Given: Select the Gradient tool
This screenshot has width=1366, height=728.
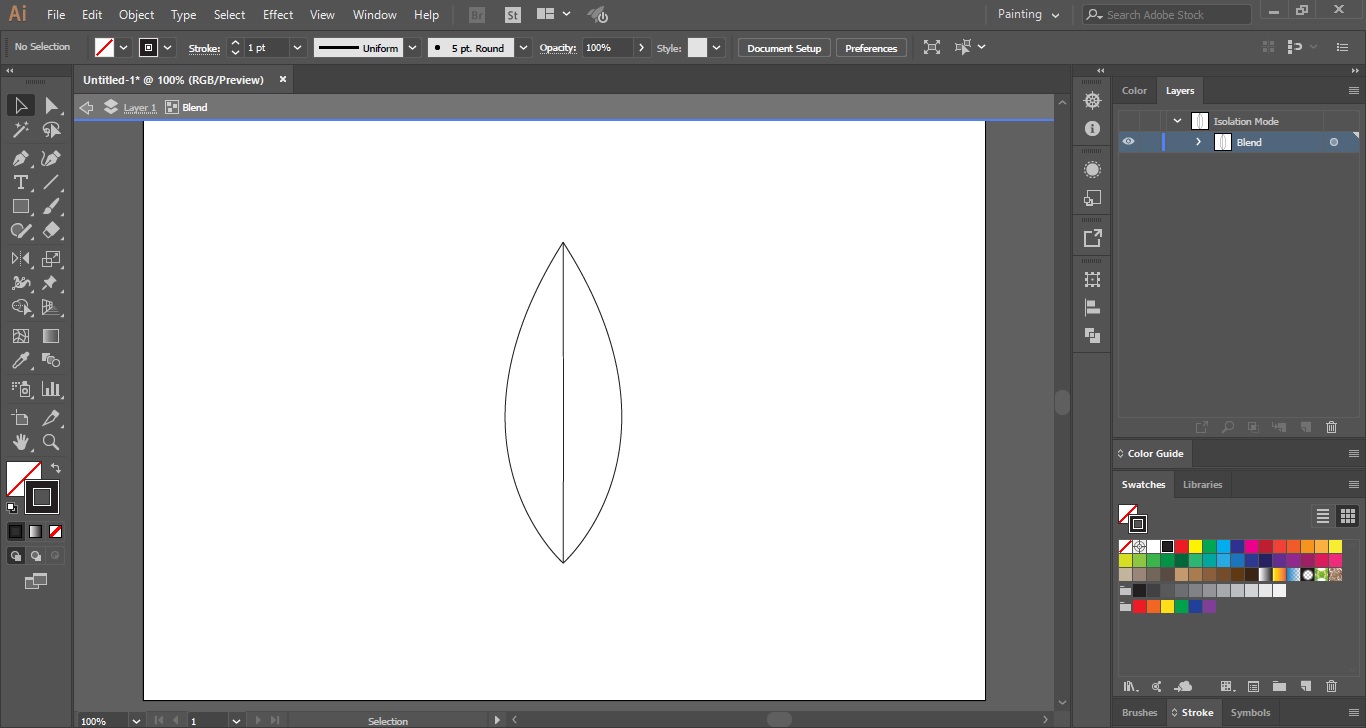Looking at the screenshot, I should 51,336.
